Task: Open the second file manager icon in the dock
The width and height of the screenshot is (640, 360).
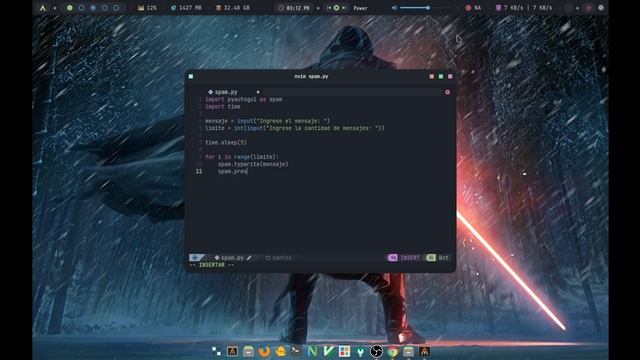Action: 409,351
